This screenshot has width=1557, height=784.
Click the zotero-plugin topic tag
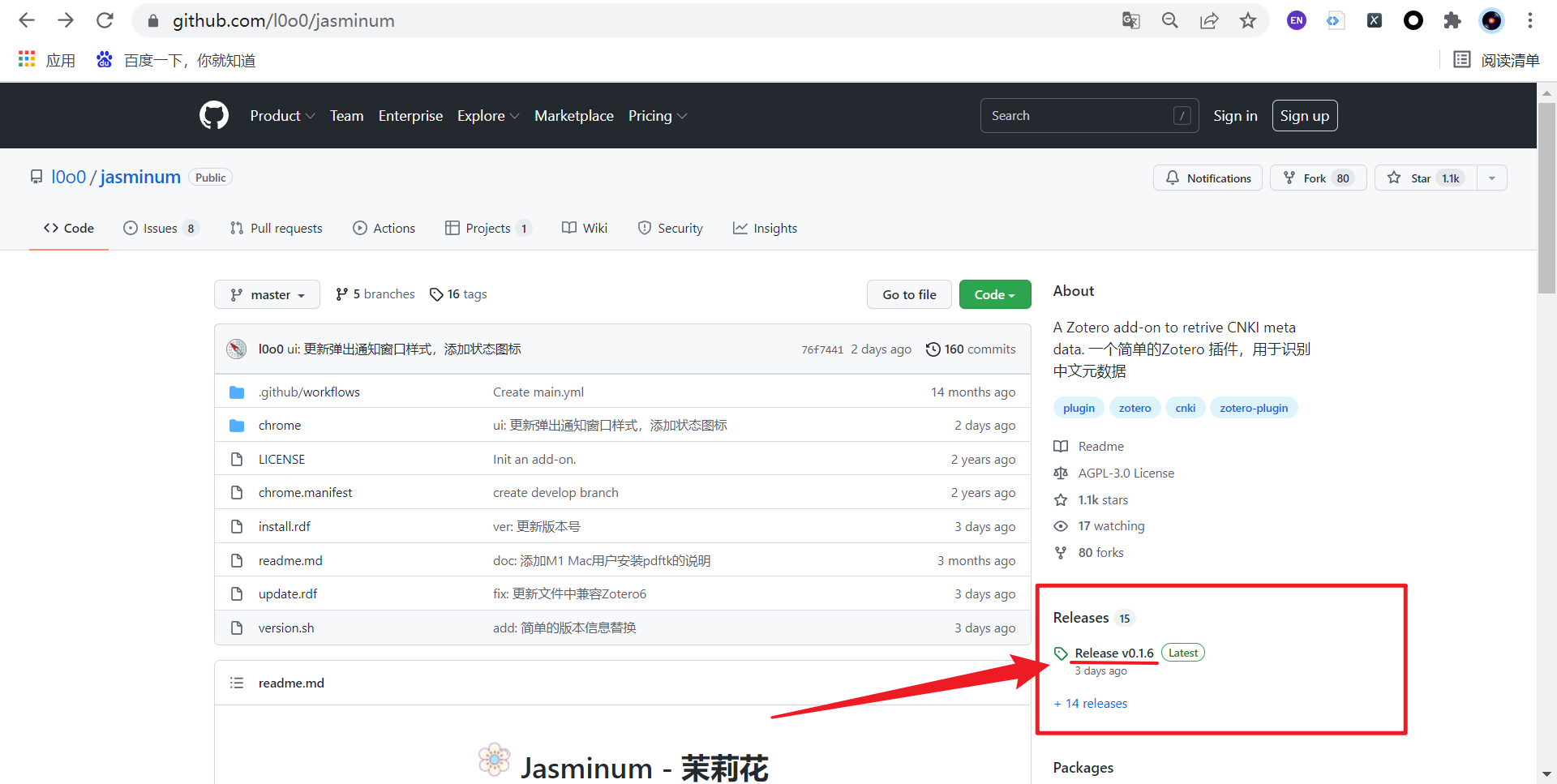click(x=1254, y=408)
